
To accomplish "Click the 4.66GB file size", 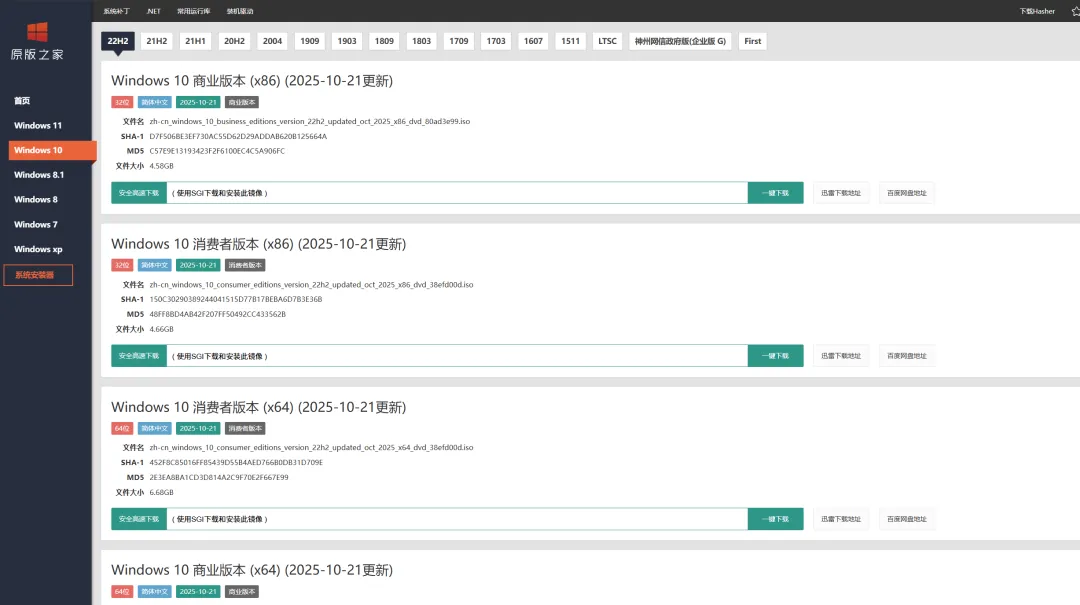I will (x=161, y=329).
